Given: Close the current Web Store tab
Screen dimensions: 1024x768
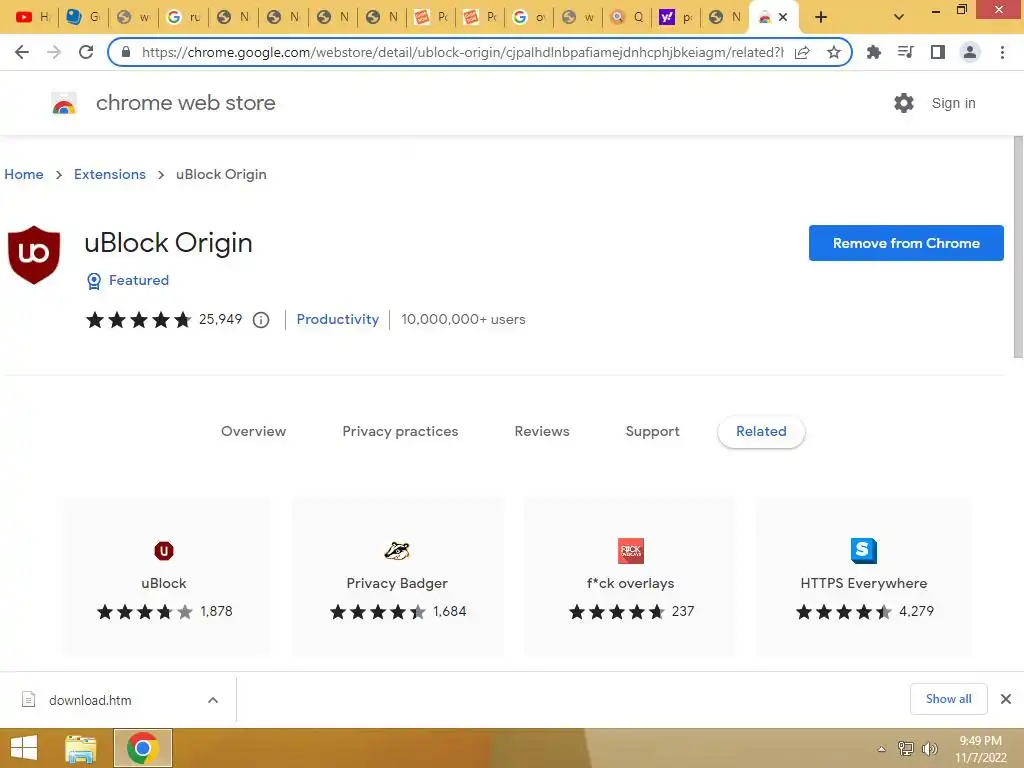Looking at the screenshot, I should point(783,18).
